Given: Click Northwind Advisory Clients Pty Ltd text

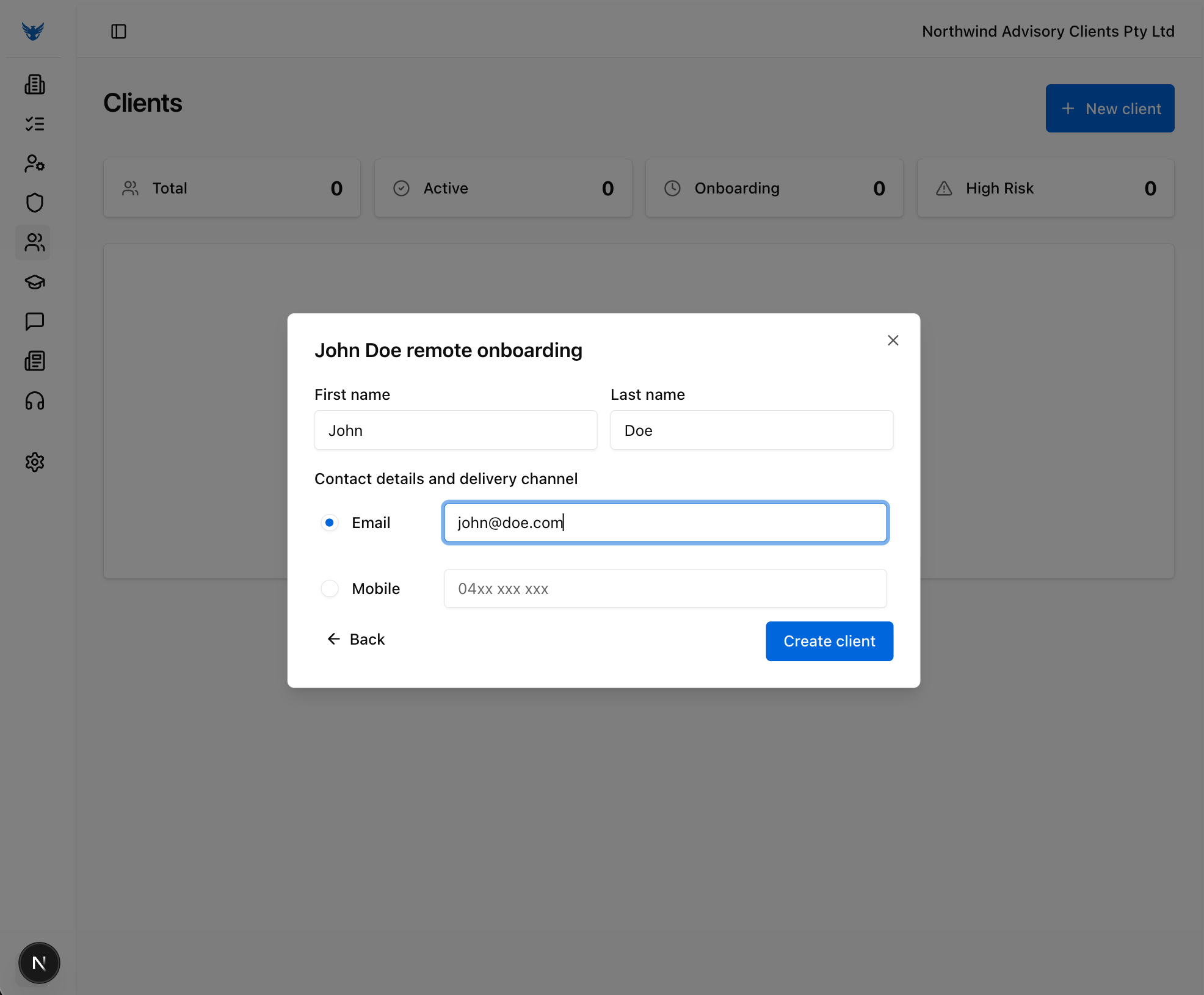Looking at the screenshot, I should 1048,31.
